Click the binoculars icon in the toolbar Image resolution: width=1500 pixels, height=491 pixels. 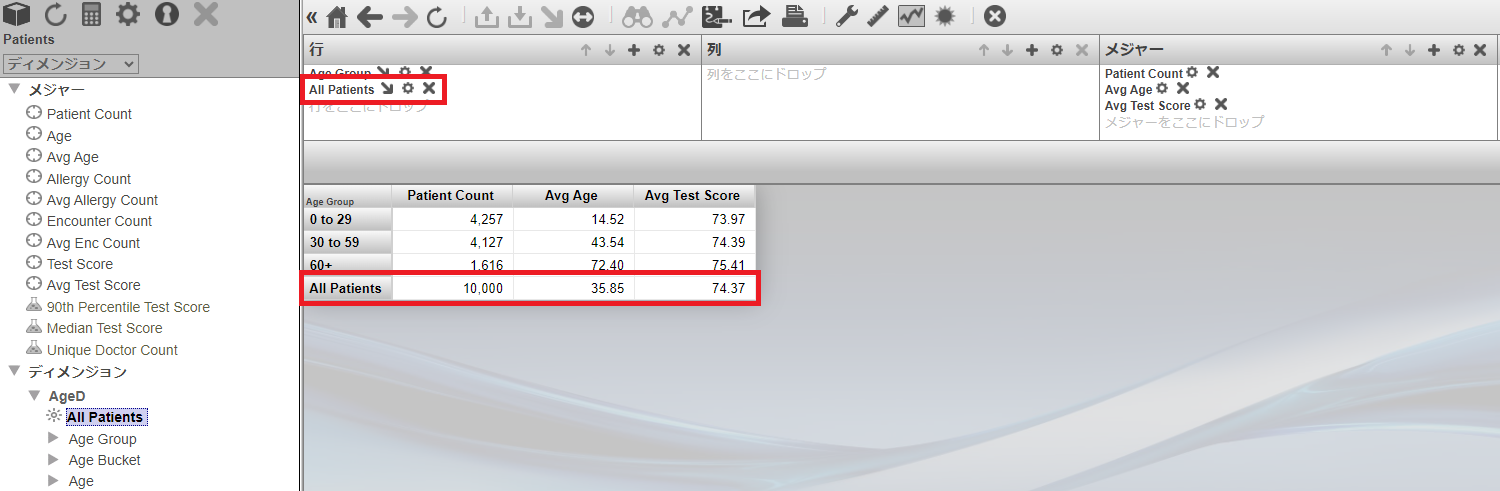tap(636, 17)
